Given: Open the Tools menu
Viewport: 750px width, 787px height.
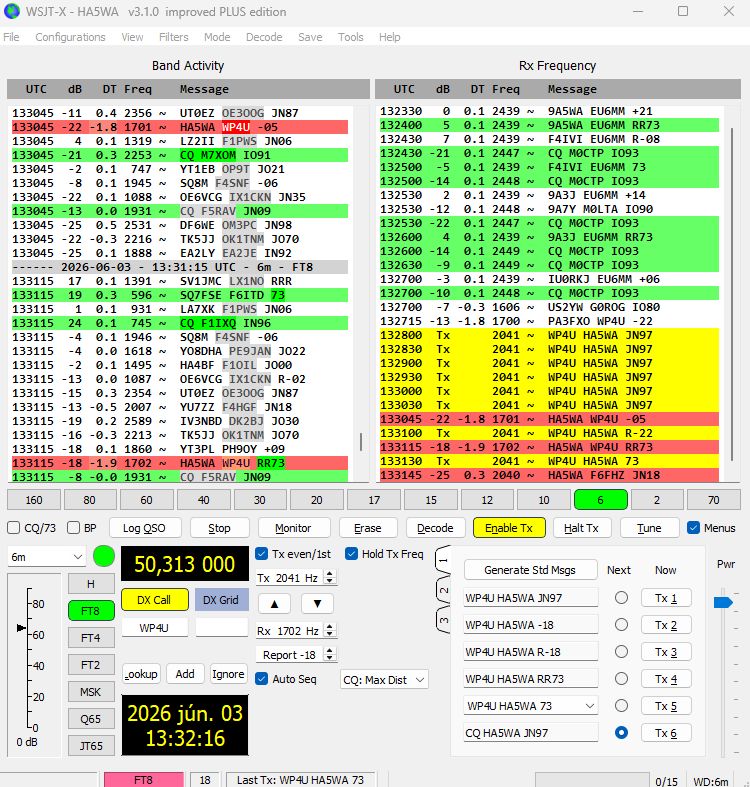Looking at the screenshot, I should point(350,37).
